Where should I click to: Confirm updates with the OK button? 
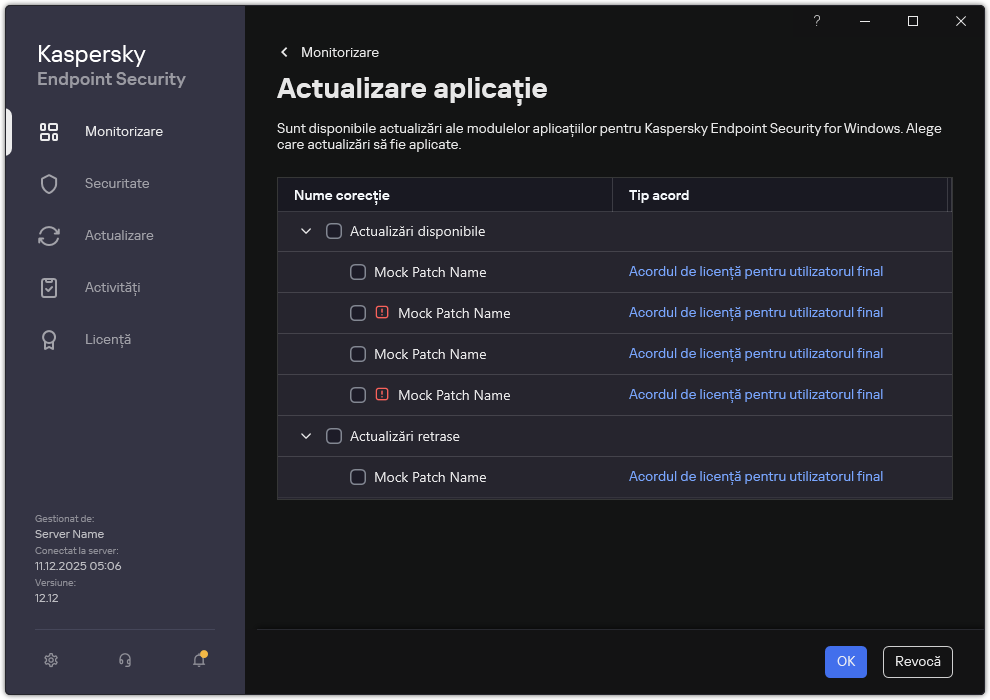point(845,661)
